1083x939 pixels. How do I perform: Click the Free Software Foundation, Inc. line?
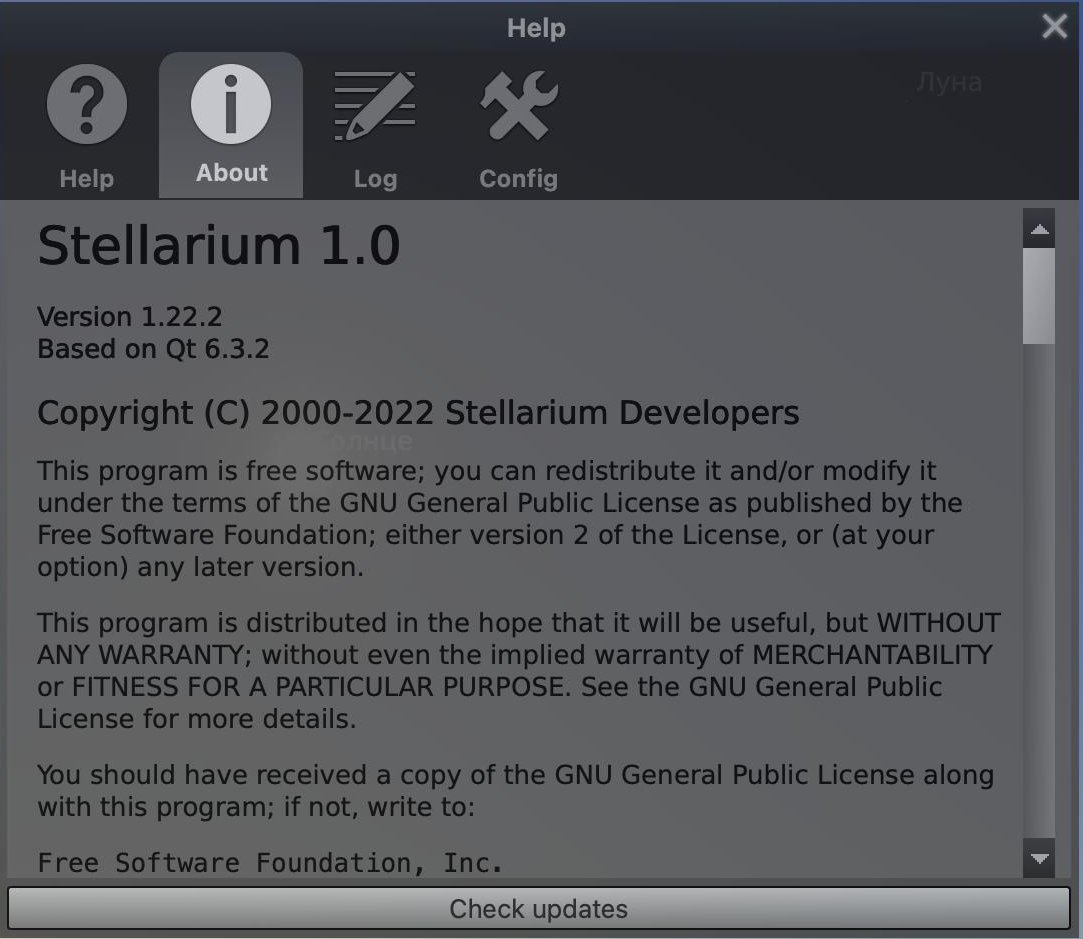click(x=270, y=862)
